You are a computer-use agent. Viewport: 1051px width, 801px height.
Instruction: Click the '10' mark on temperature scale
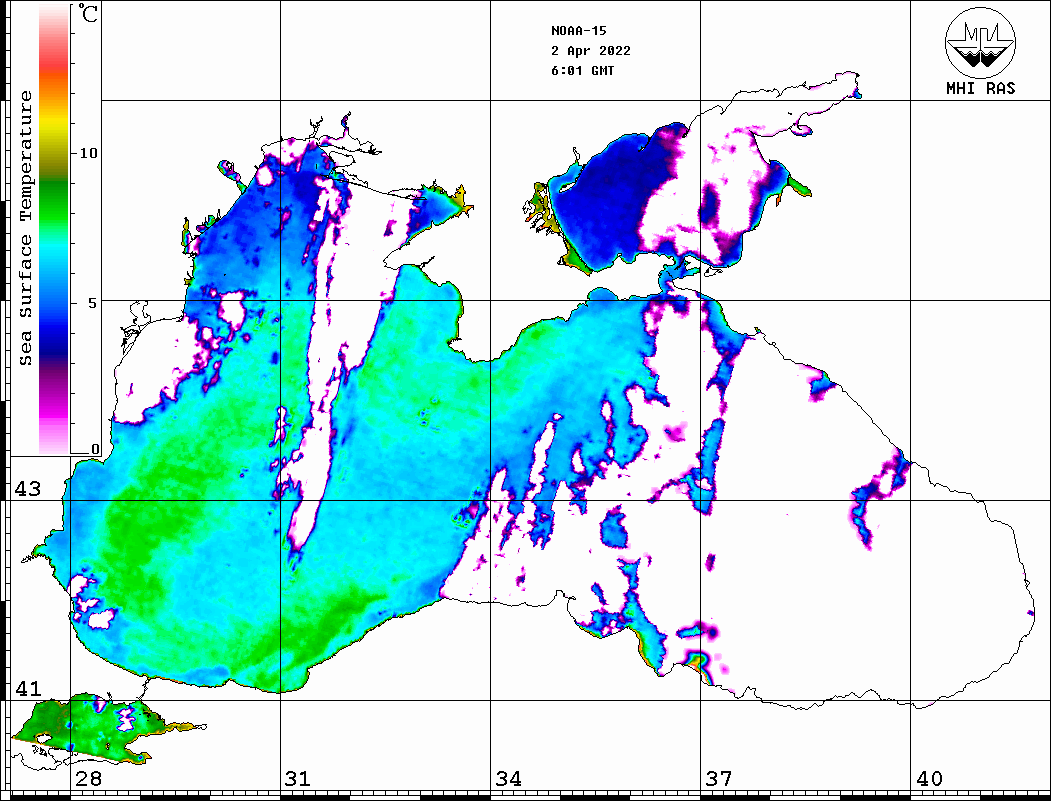(88, 153)
